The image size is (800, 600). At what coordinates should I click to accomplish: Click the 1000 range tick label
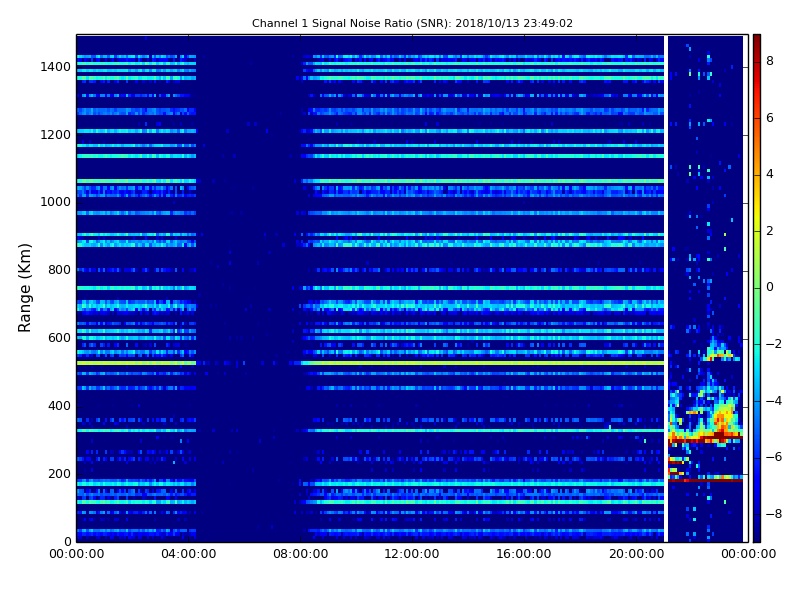click(56, 202)
